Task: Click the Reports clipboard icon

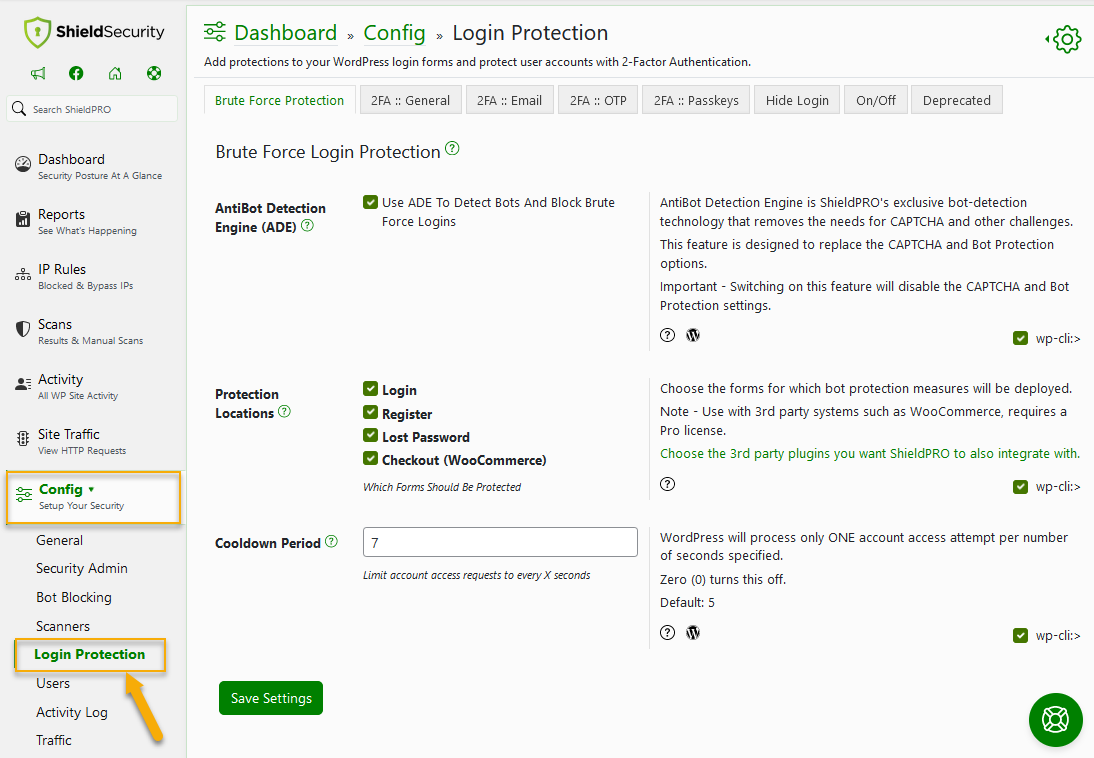Action: coord(23,219)
